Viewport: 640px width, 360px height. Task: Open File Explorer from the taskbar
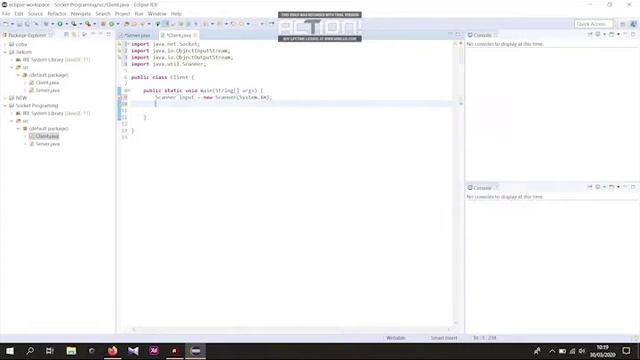tap(71, 351)
